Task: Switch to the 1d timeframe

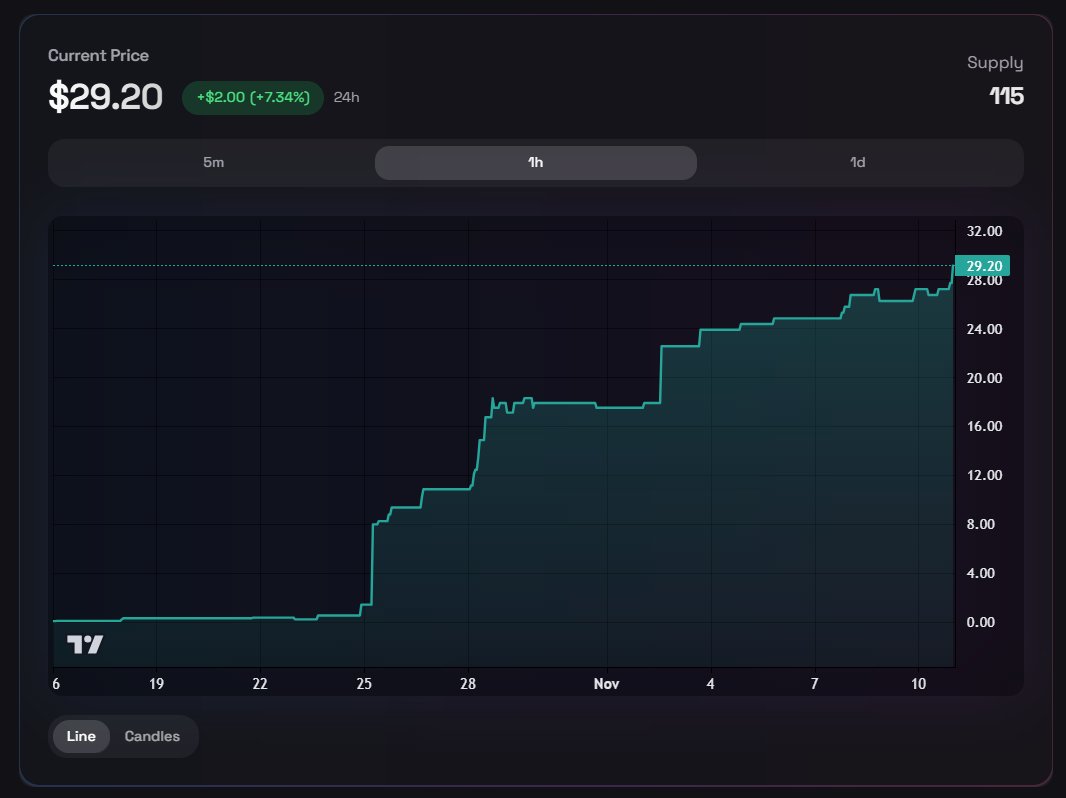Action: point(857,162)
